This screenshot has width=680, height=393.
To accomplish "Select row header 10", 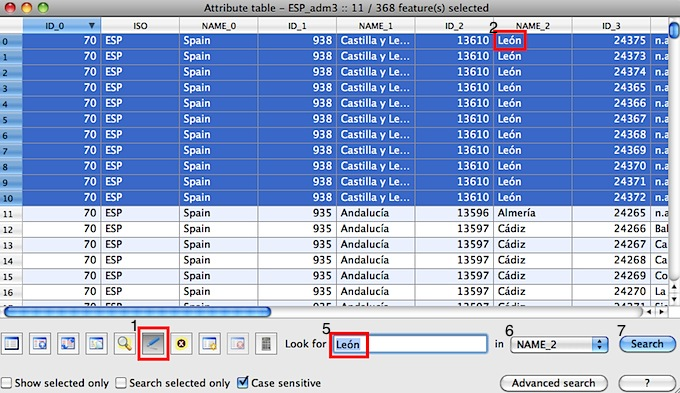I will coord(11,198).
